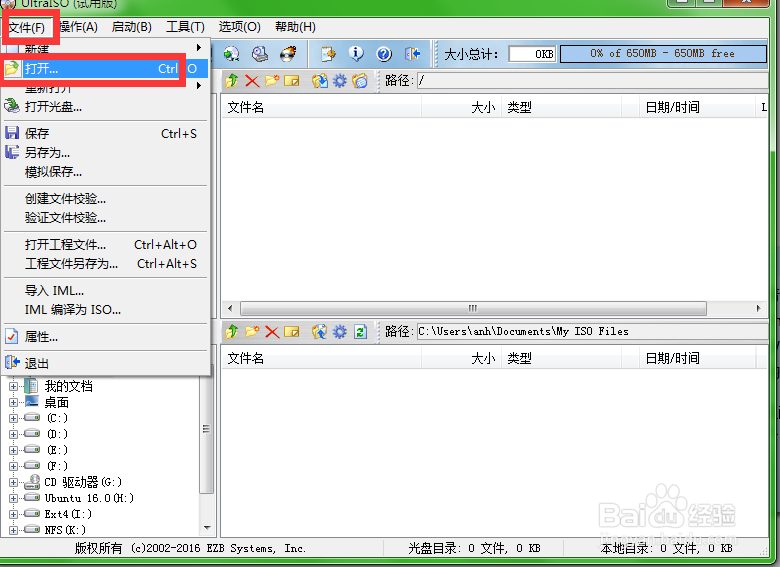Screen dimensions: 780x567
Task: Click the folder-with-list icon in image pane toolbar
Action: tap(360, 81)
